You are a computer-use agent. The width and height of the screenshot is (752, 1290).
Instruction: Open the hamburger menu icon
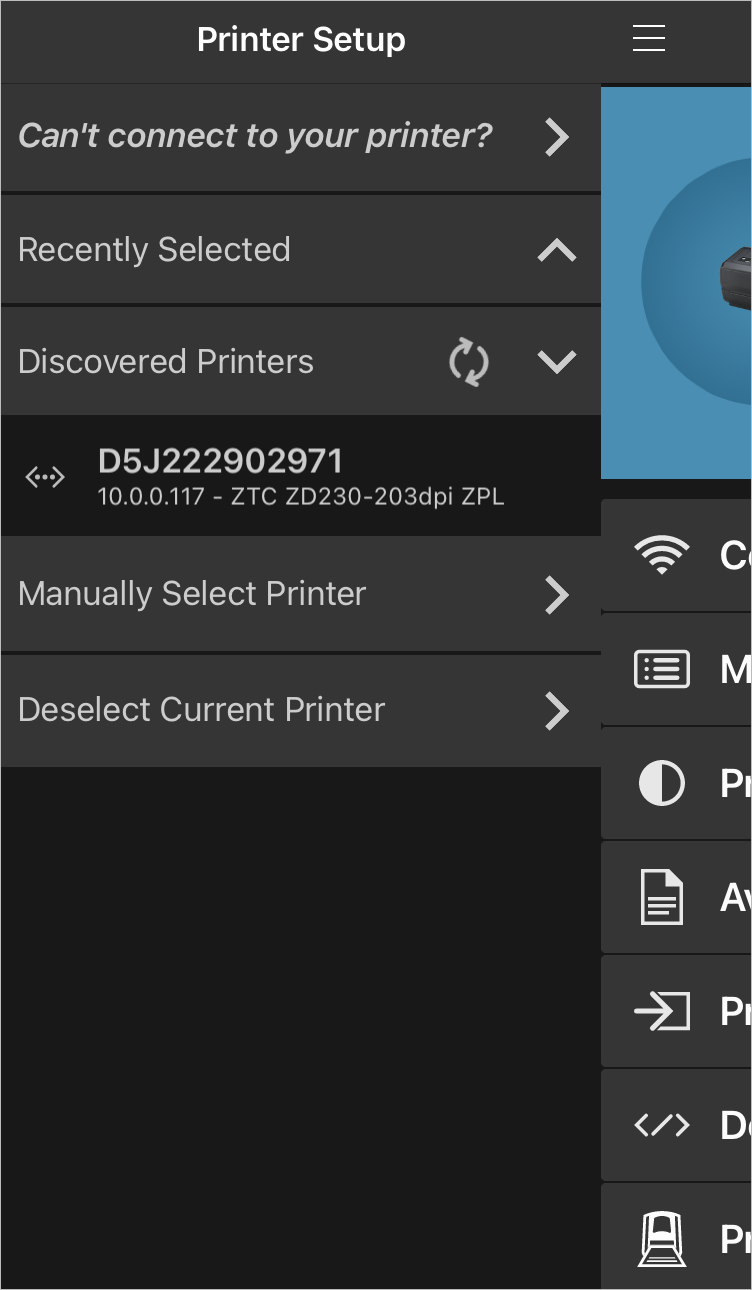[x=649, y=38]
